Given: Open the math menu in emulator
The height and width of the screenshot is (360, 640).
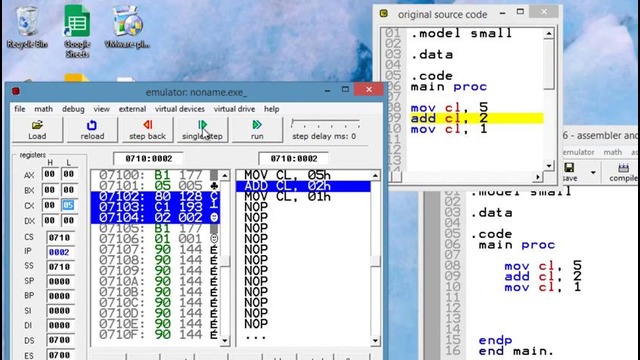Looking at the screenshot, I should tap(43, 109).
